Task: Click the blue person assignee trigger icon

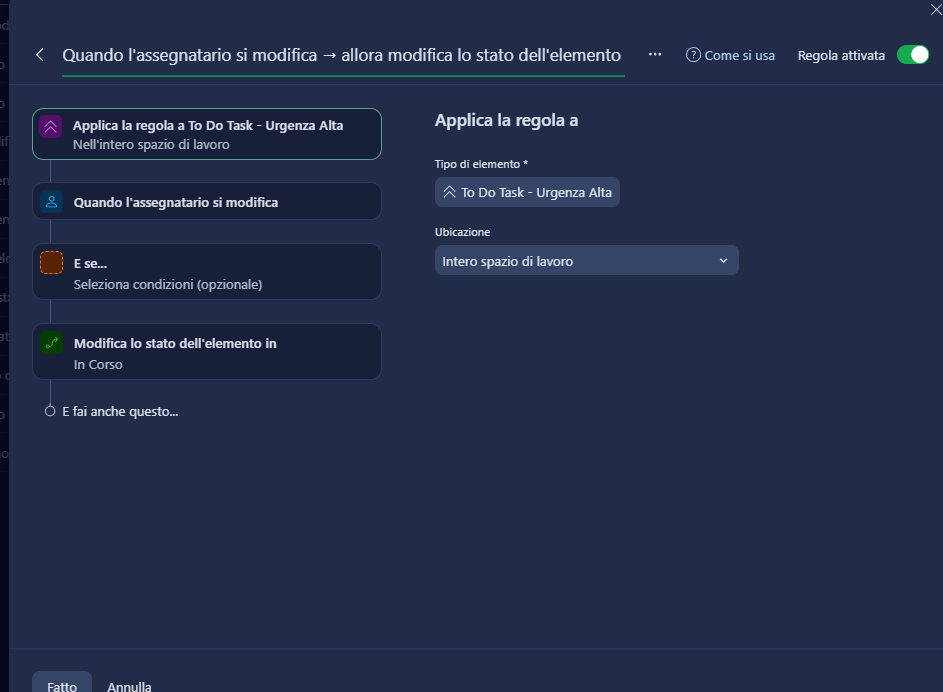Action: (x=51, y=202)
